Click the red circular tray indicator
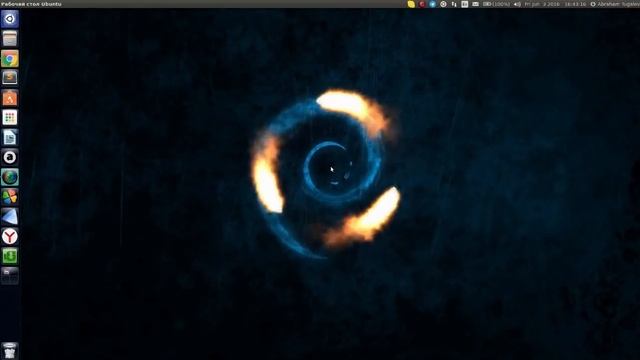 (422, 4)
